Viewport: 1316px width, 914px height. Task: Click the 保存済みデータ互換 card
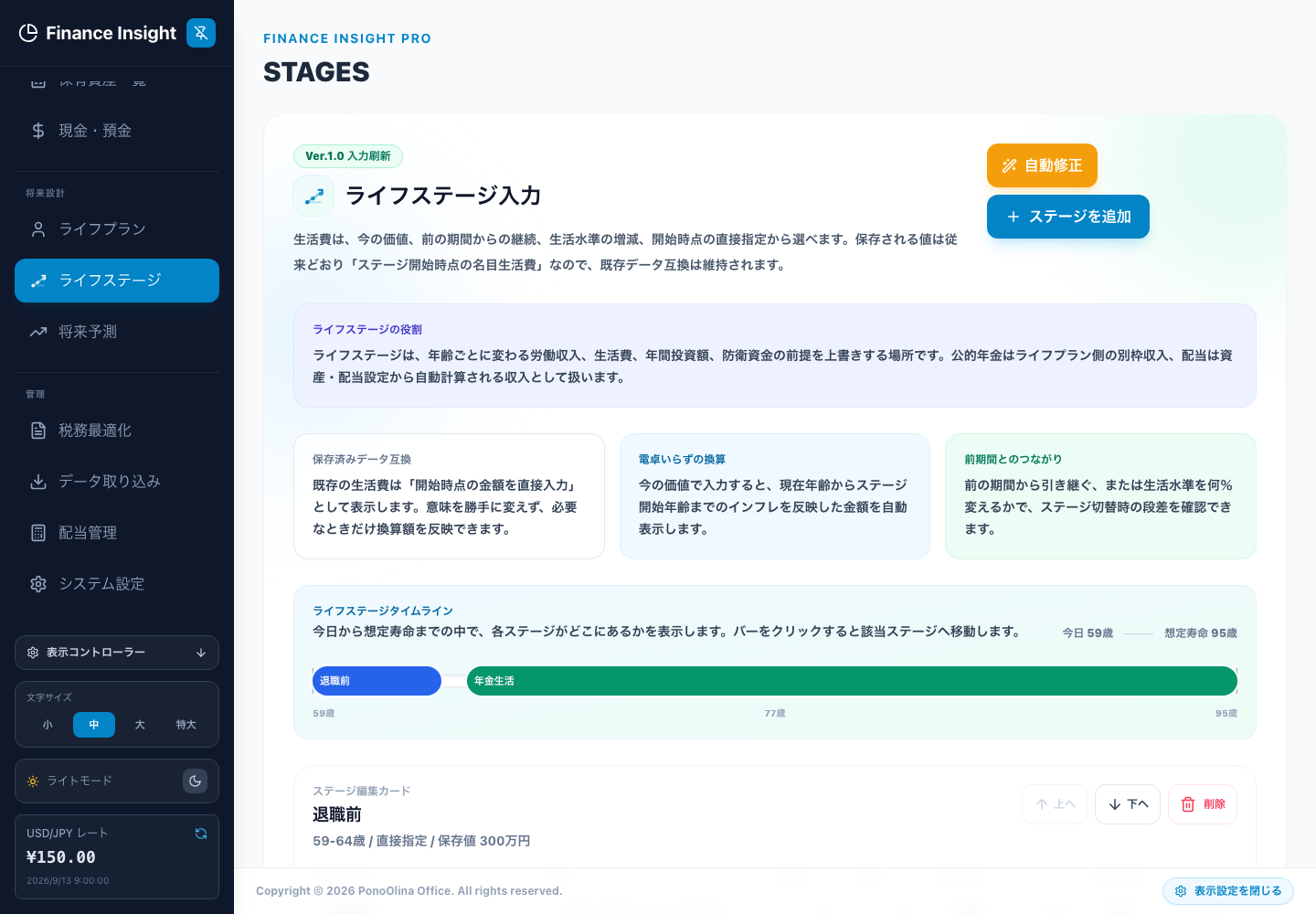449,496
